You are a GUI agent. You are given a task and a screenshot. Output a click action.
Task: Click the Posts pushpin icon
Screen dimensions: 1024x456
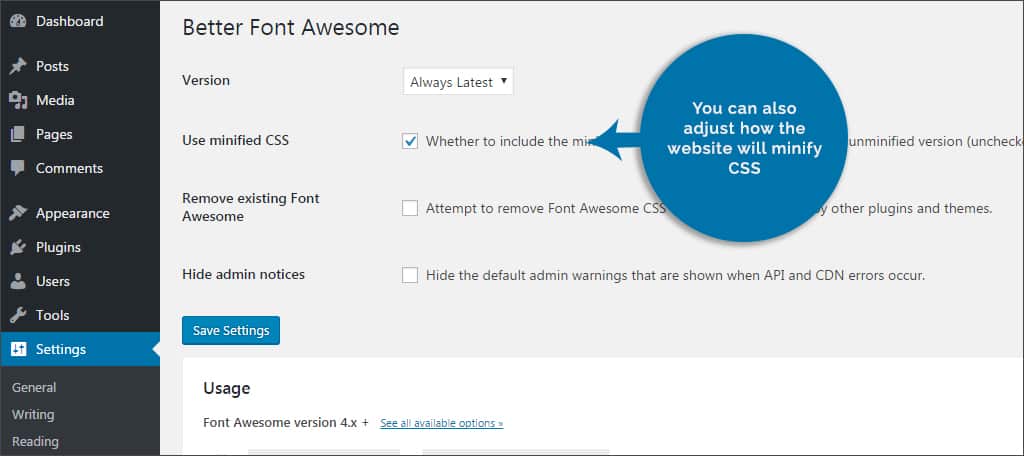pyautogui.click(x=18, y=66)
